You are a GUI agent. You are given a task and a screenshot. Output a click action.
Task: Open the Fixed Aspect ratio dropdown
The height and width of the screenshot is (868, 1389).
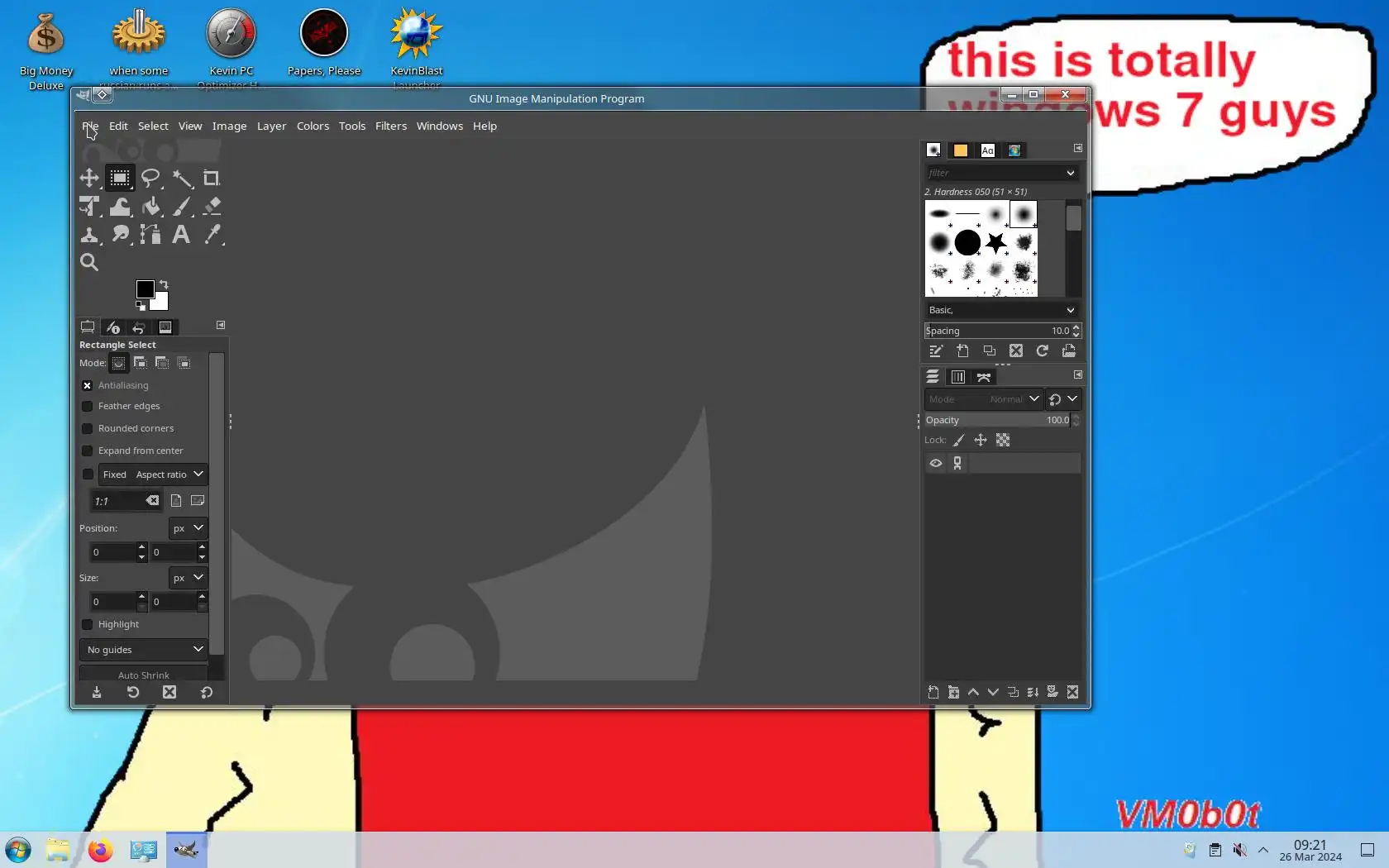point(153,475)
